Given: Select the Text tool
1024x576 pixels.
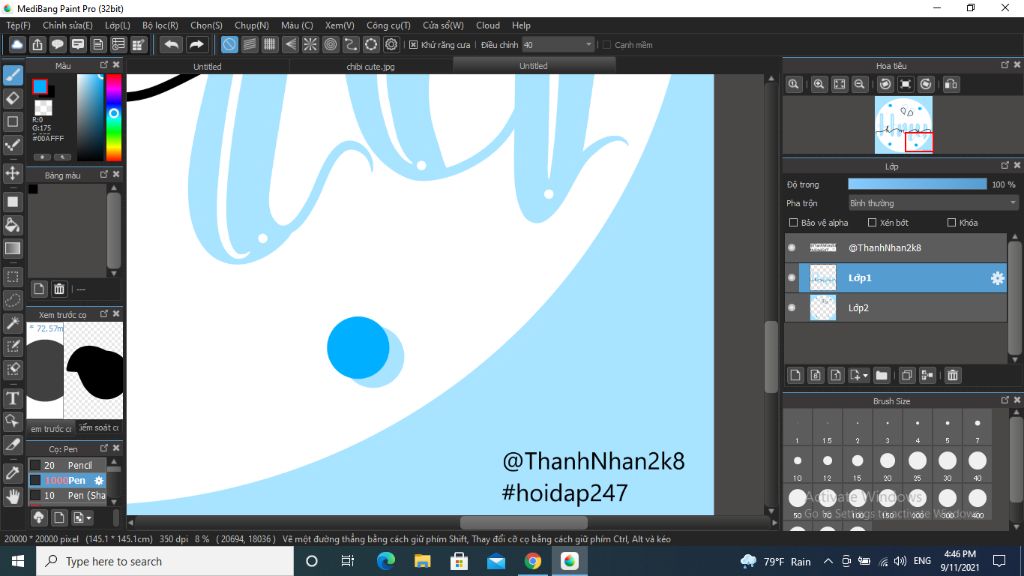Looking at the screenshot, I should click(x=12, y=398).
